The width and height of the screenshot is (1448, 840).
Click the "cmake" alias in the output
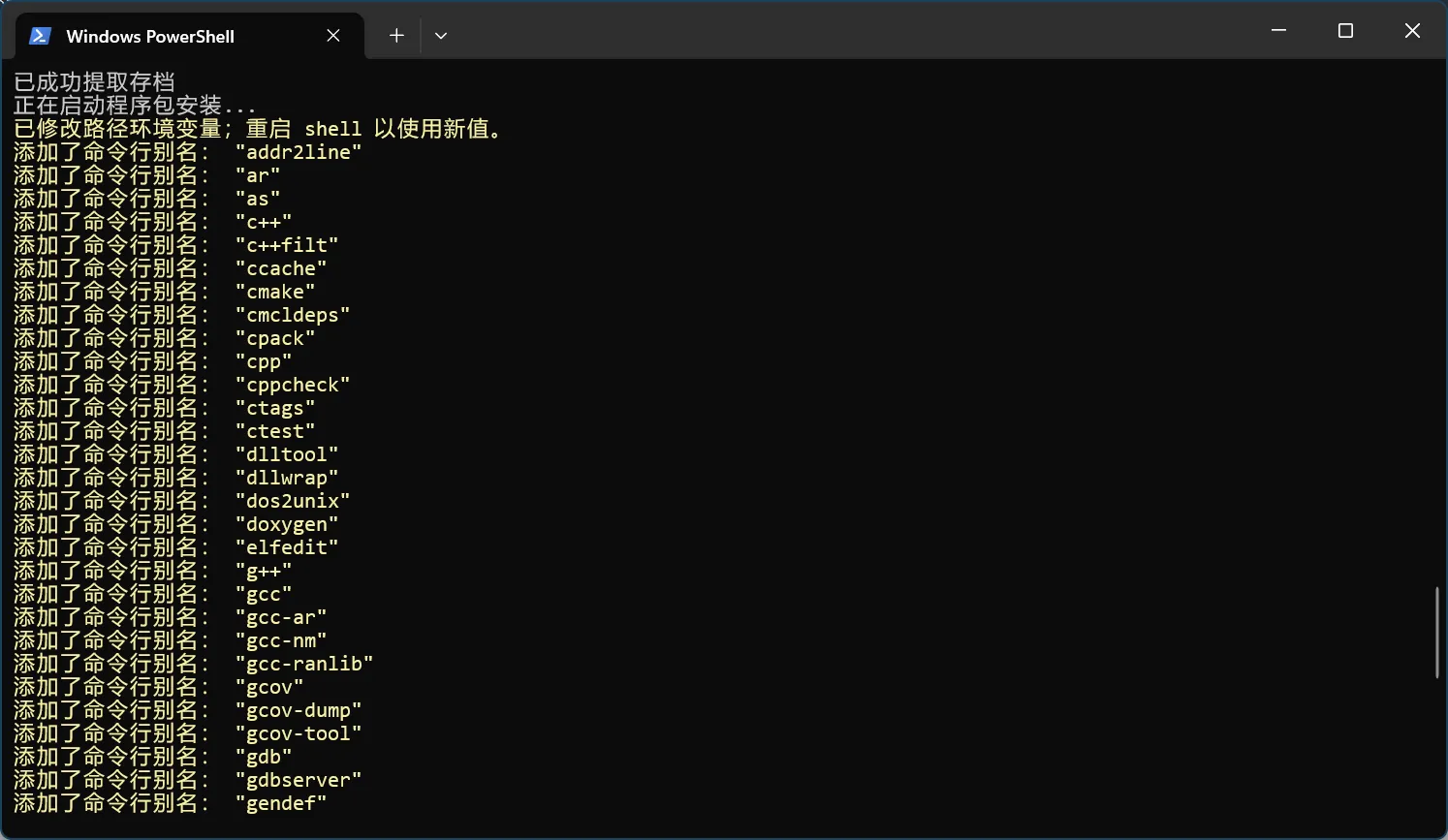(x=275, y=292)
